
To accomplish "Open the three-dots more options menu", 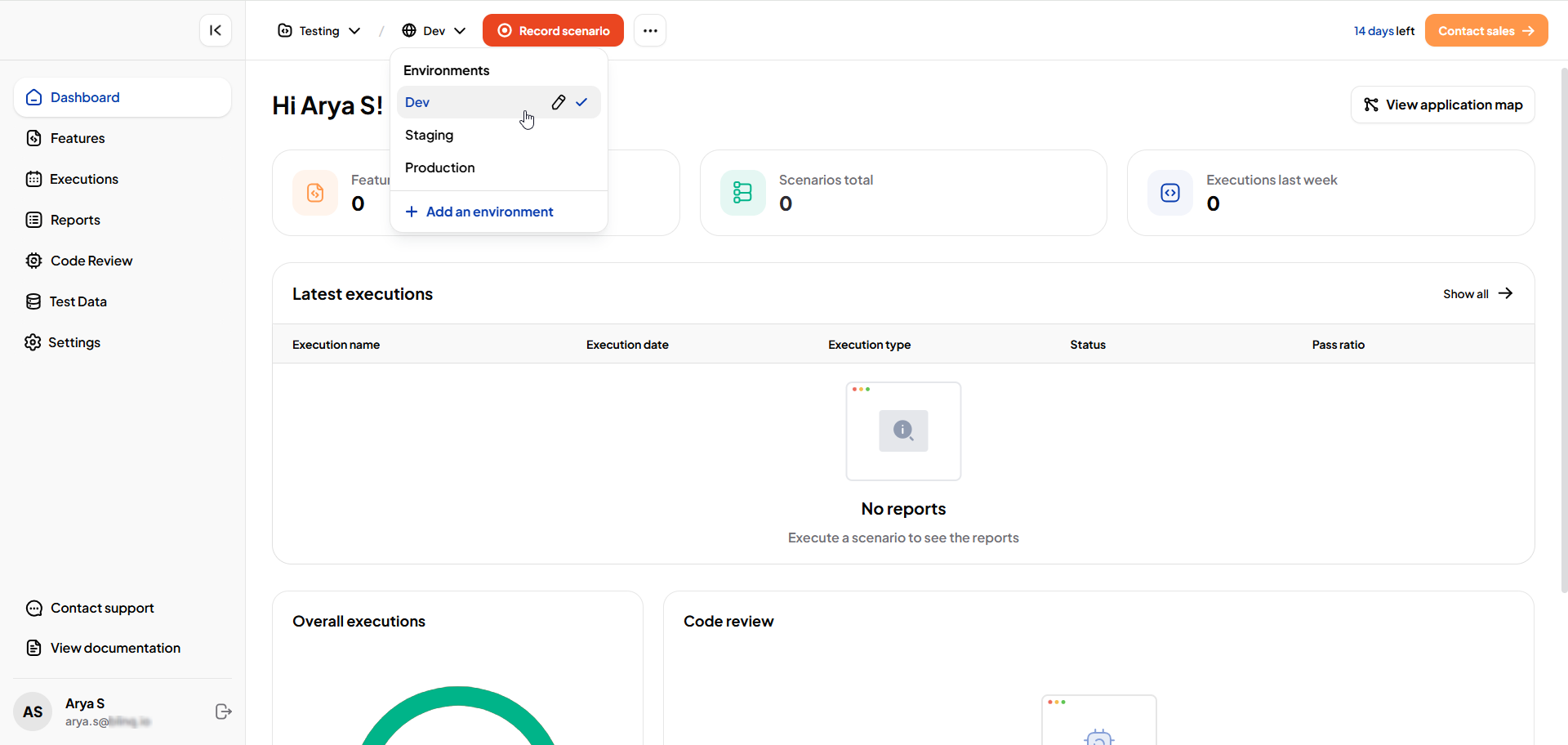I will (650, 31).
